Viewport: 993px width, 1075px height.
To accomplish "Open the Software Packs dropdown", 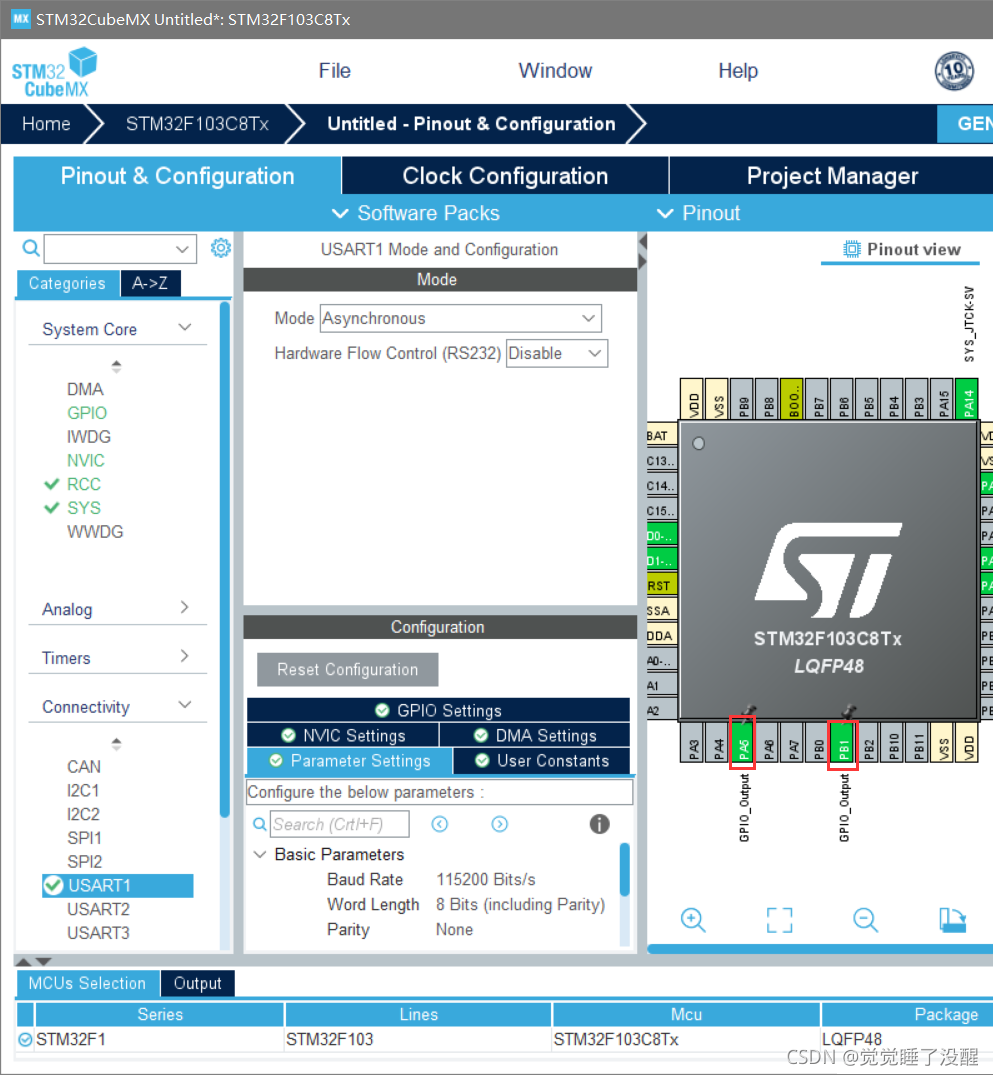I will coord(416,213).
